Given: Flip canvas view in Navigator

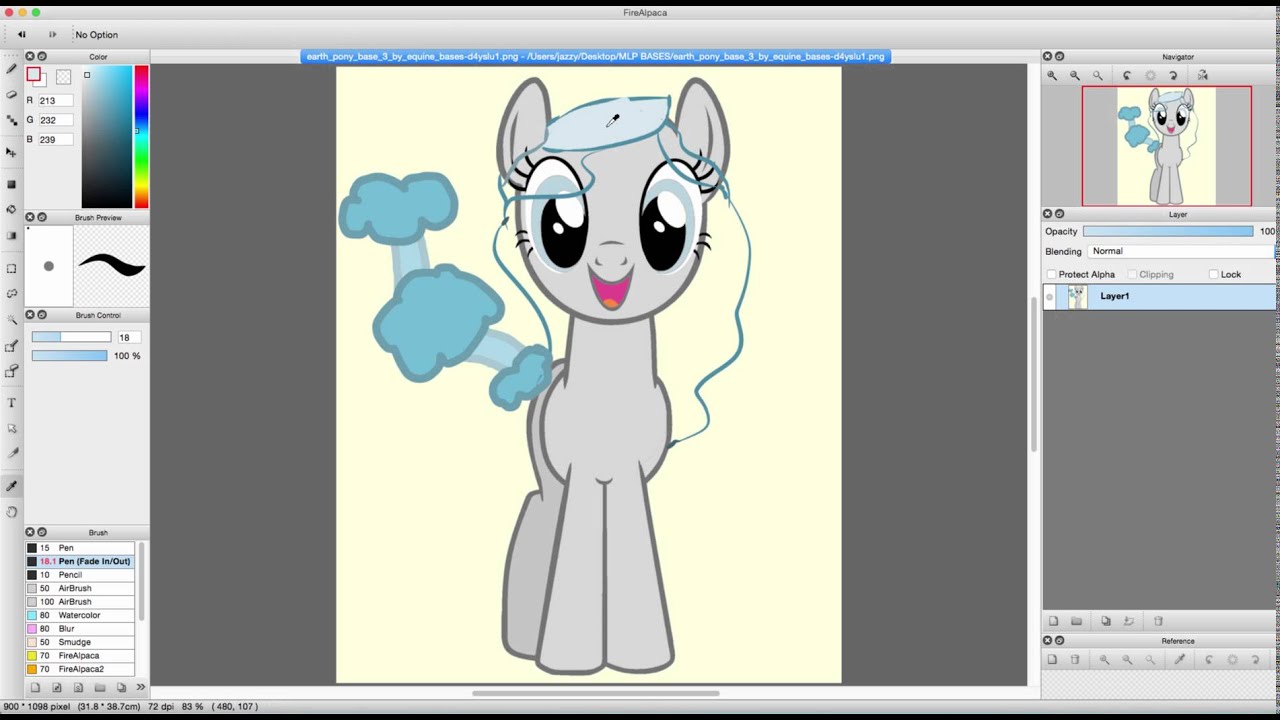Looking at the screenshot, I should pyautogui.click(x=1203, y=75).
